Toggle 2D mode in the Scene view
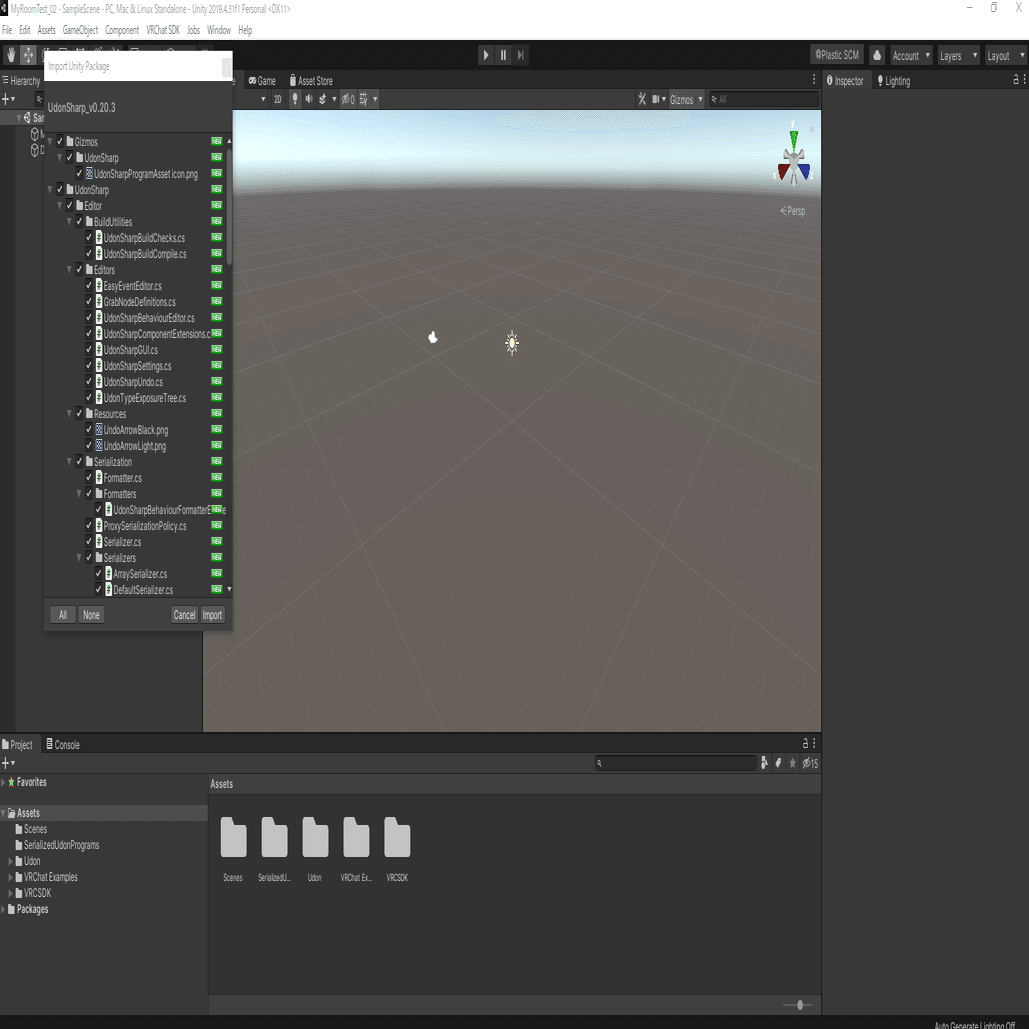The height and width of the screenshot is (1029, 1029). tap(279, 98)
